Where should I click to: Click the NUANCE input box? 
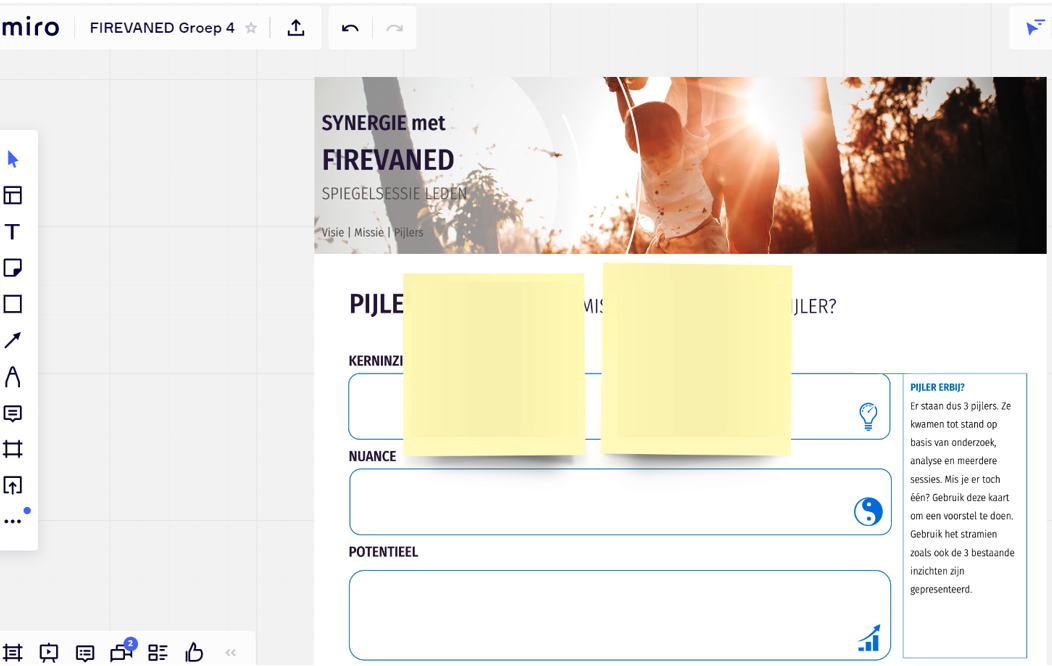[x=600, y=502]
